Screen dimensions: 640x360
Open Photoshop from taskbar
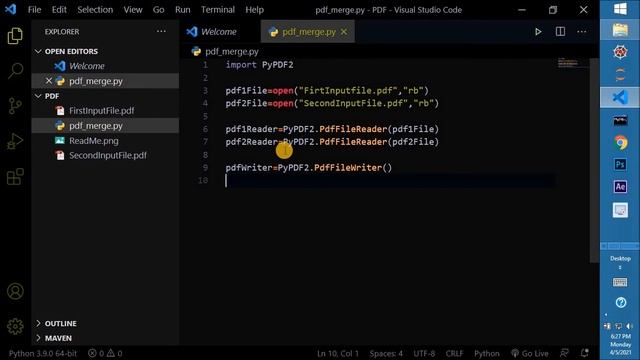point(620,164)
